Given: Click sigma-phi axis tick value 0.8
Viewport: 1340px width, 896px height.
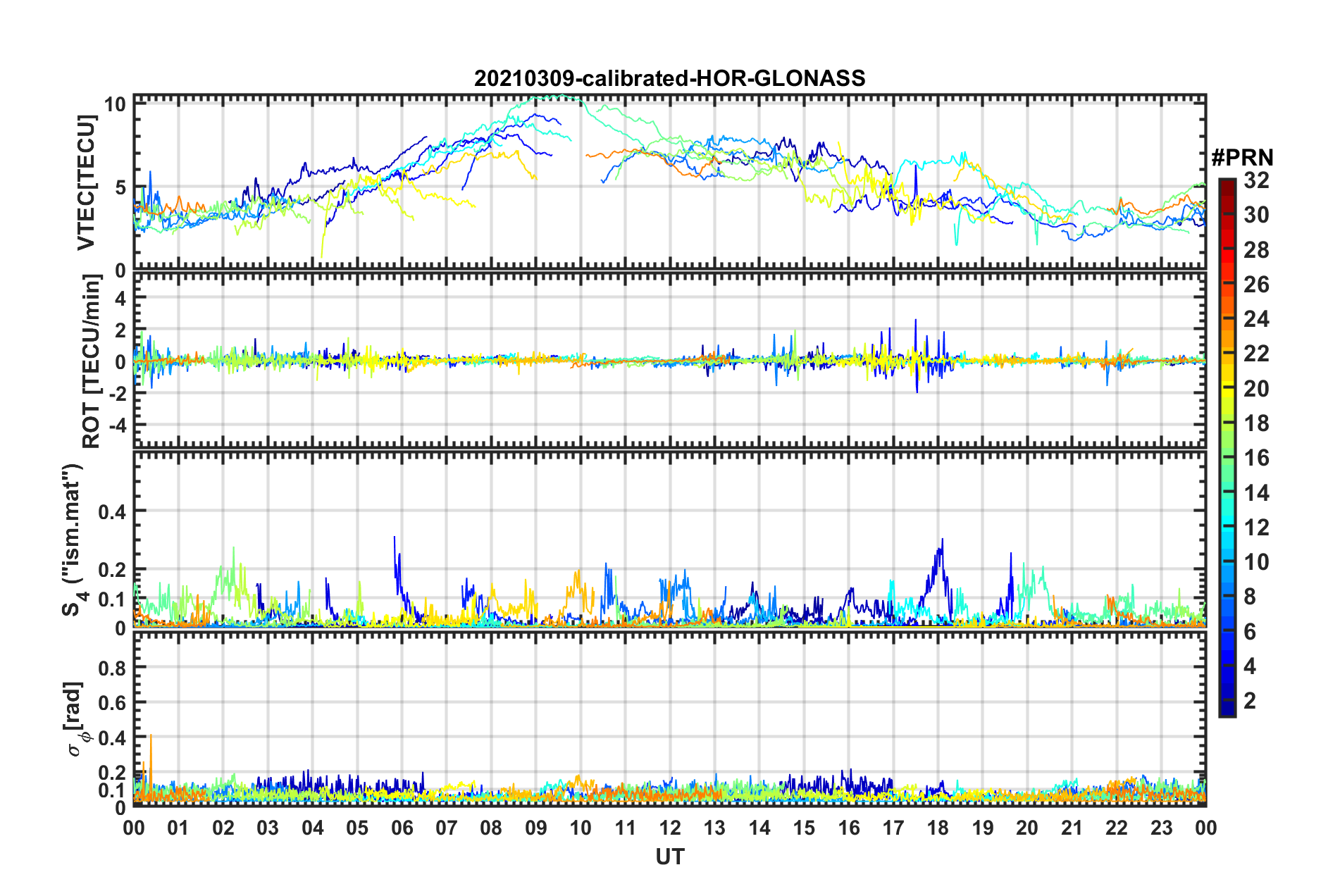Looking at the screenshot, I should (x=113, y=668).
